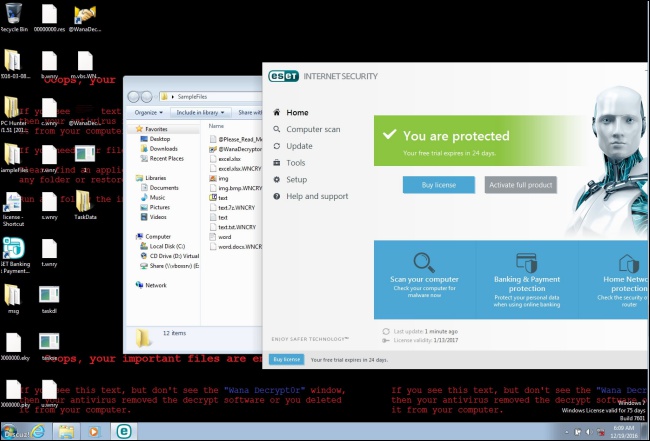This screenshot has height=441, width=650.
Task: Open Windows Media Player from taskbar
Action: tap(94, 431)
